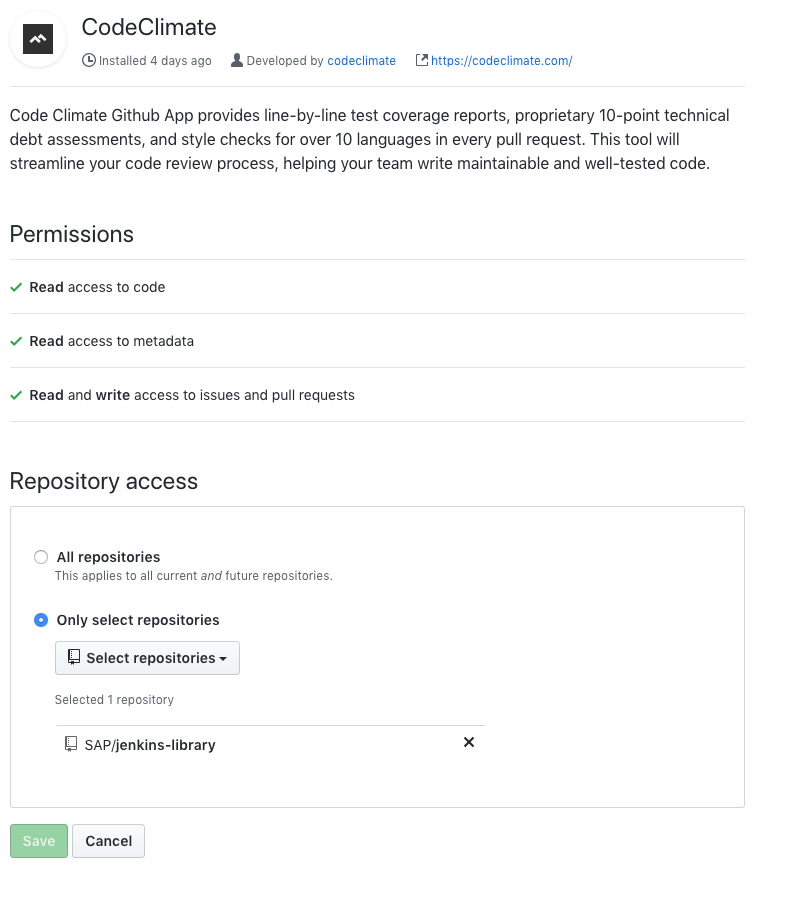Open the Select repositories dropdown

pyautogui.click(x=147, y=657)
